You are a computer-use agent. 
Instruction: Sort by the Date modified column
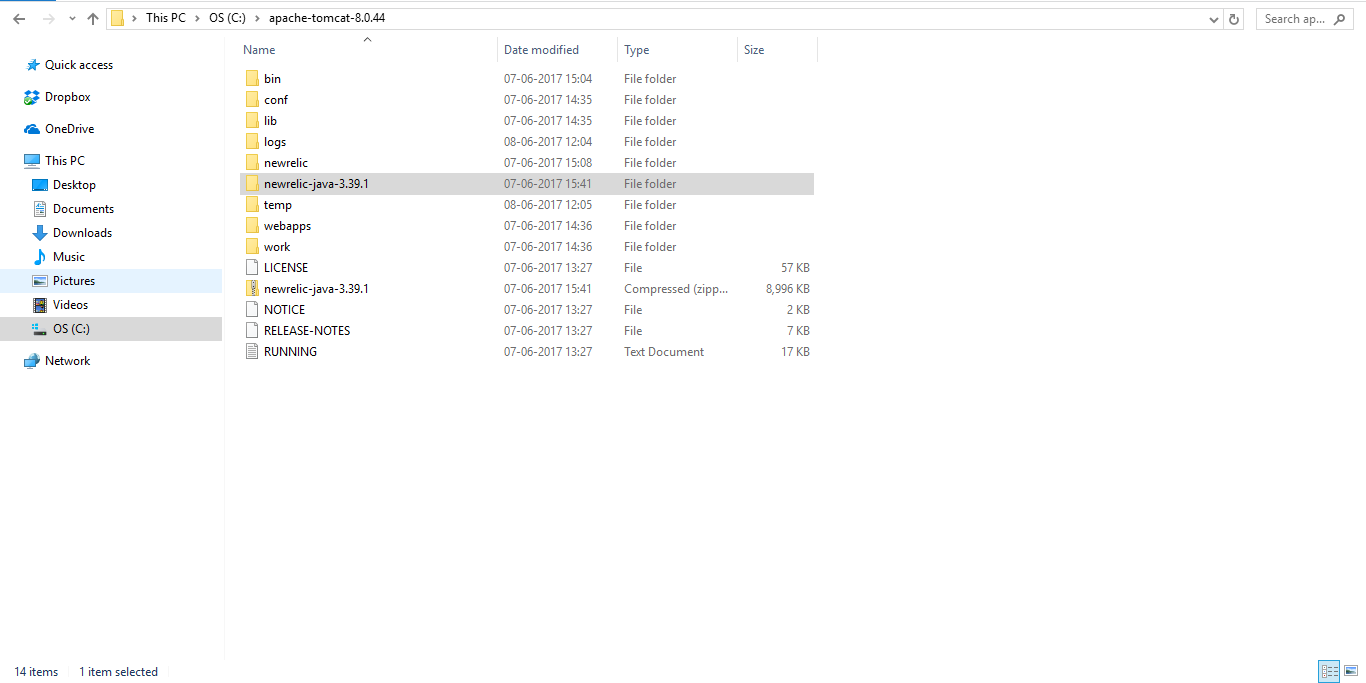point(541,50)
